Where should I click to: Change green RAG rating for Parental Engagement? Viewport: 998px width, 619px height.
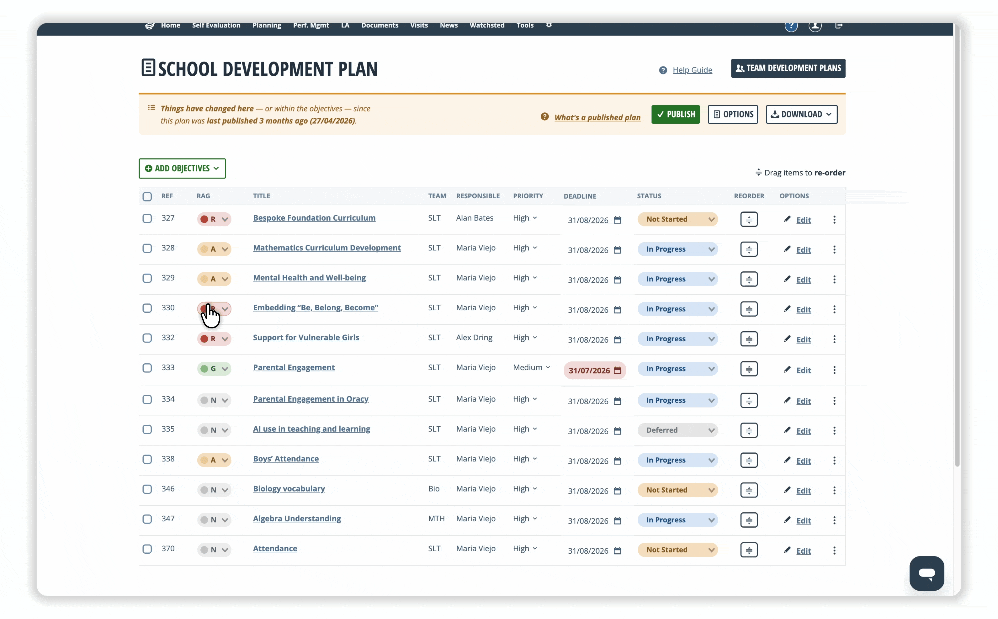pos(214,369)
